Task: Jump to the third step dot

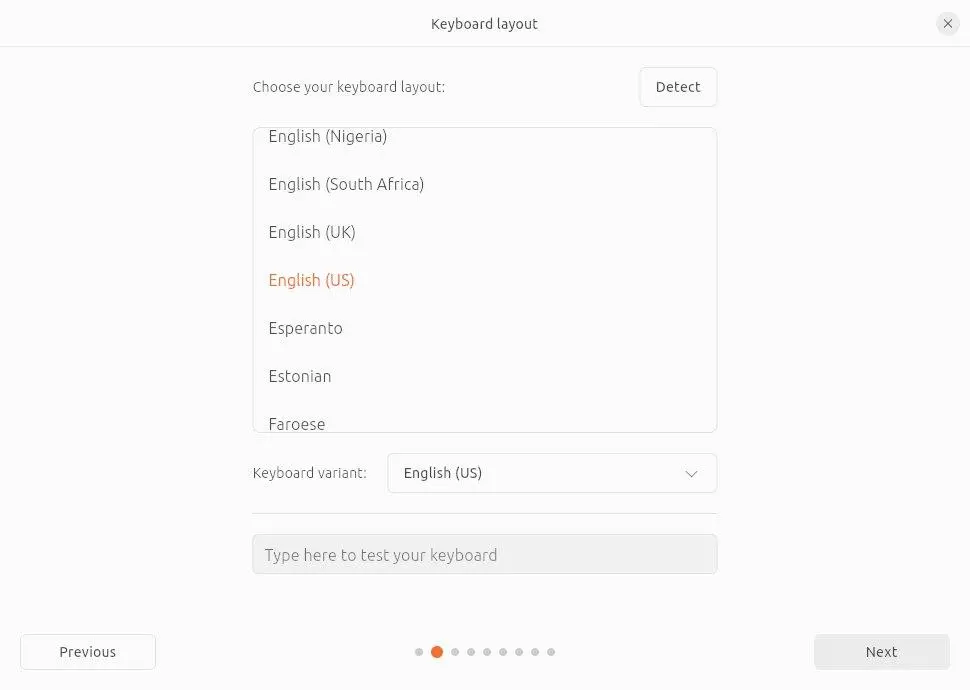Action: (455, 652)
